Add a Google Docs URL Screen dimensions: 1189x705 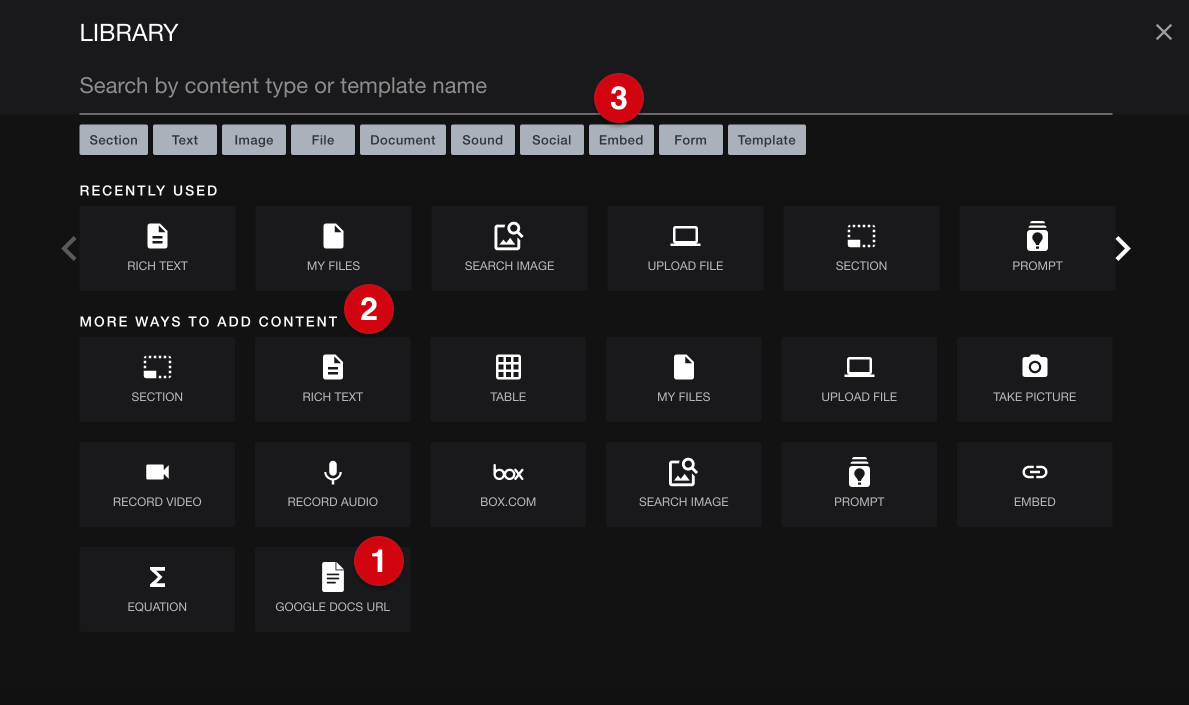tap(332, 590)
